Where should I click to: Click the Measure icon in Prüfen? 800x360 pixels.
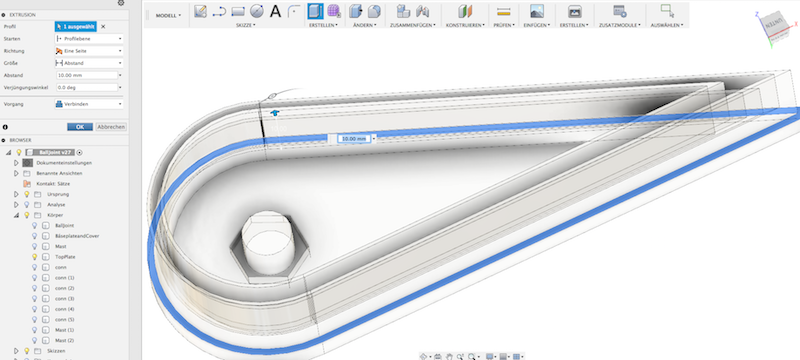pyautogui.click(x=504, y=11)
